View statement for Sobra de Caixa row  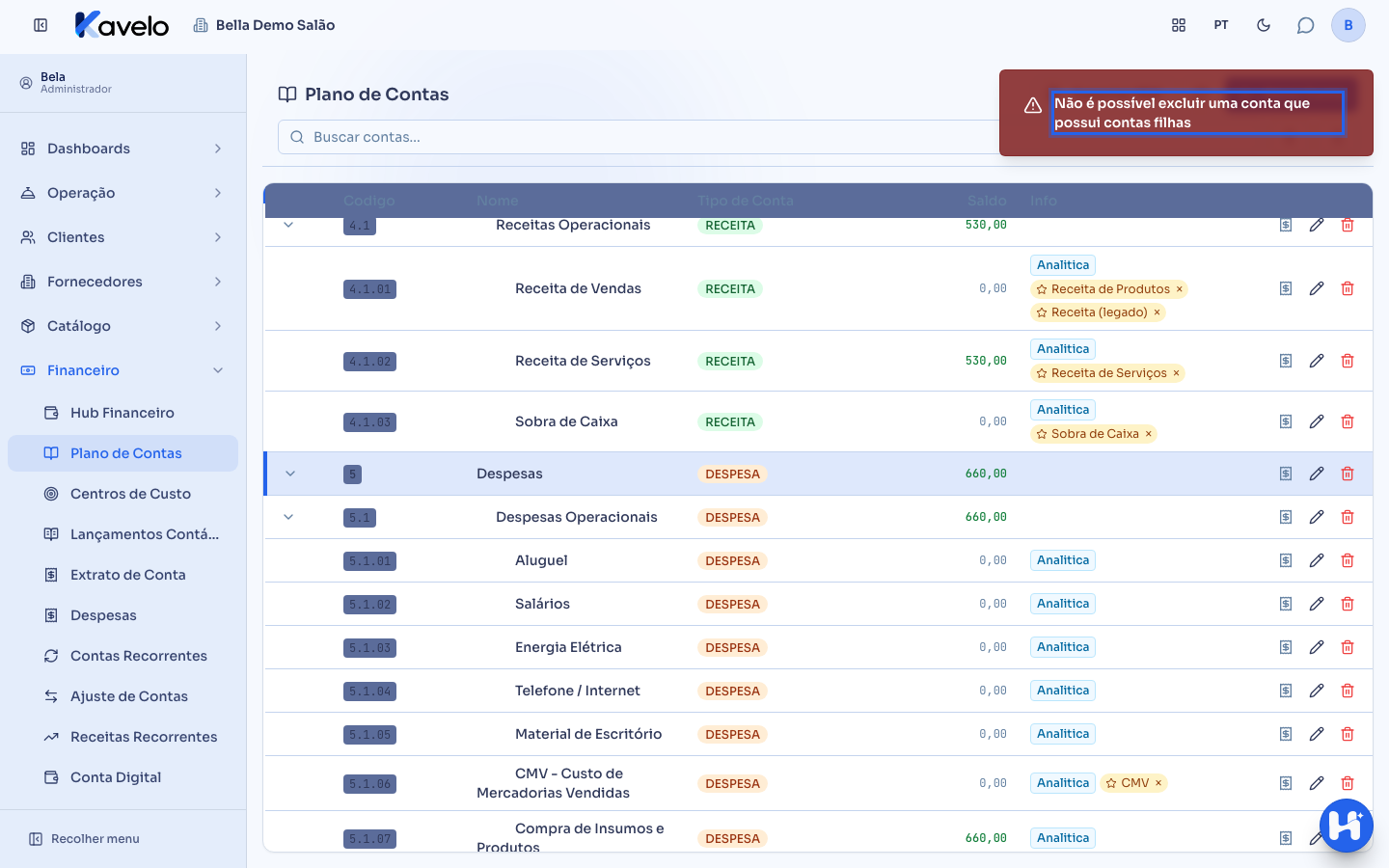(1286, 421)
